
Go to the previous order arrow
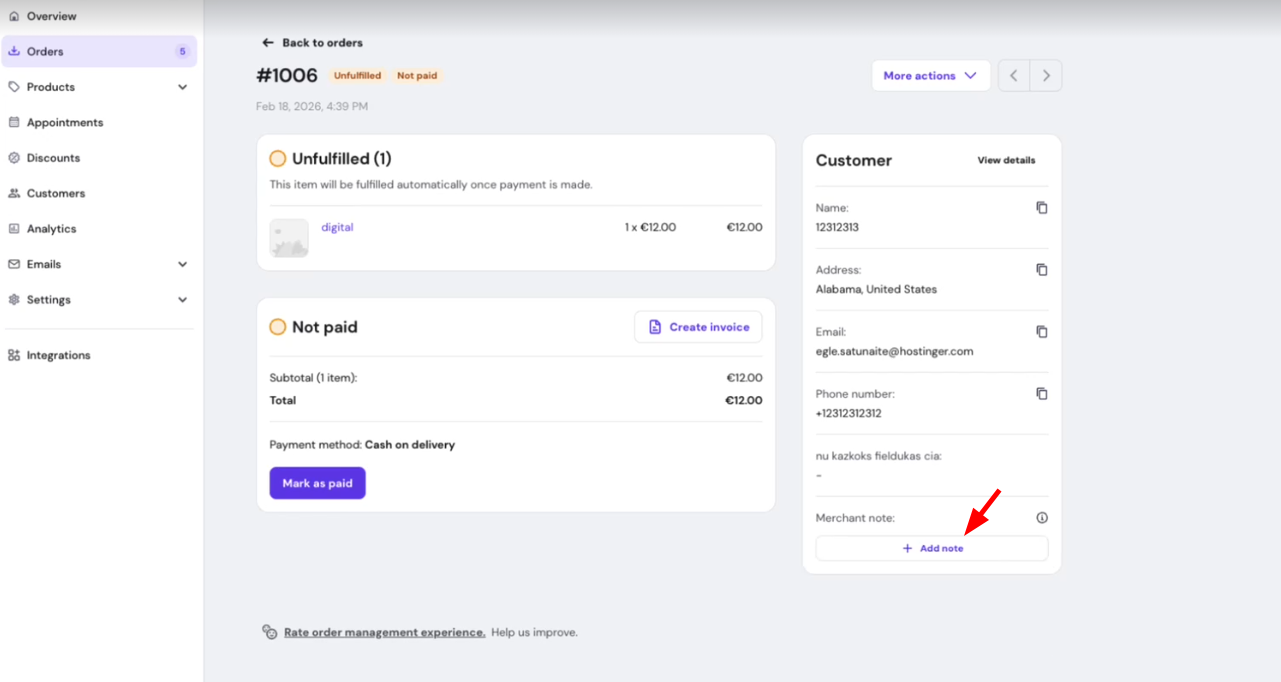click(1013, 76)
